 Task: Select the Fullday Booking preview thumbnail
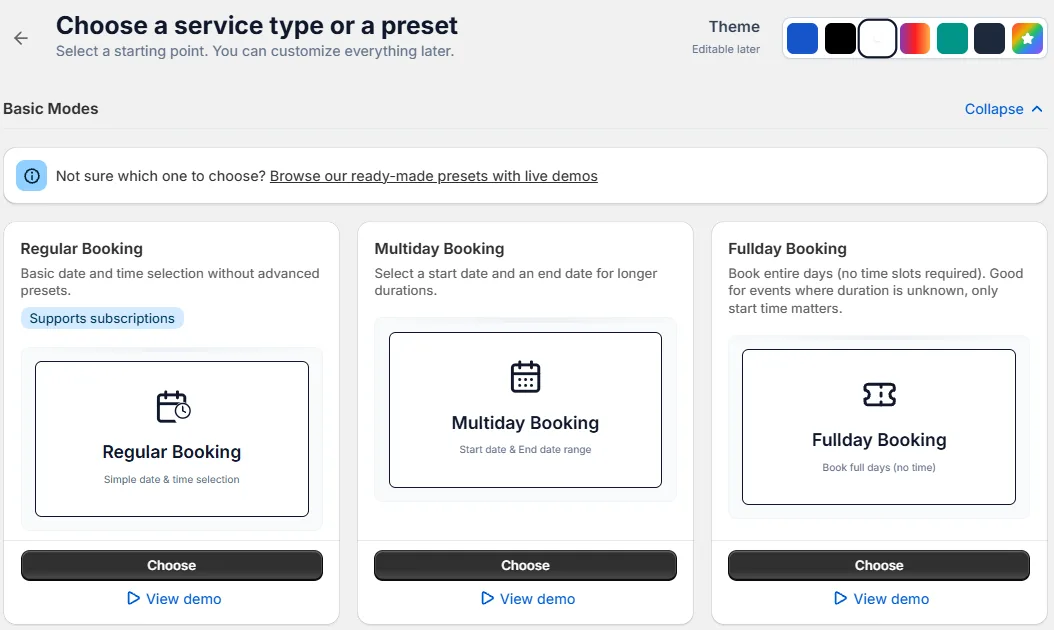click(879, 427)
